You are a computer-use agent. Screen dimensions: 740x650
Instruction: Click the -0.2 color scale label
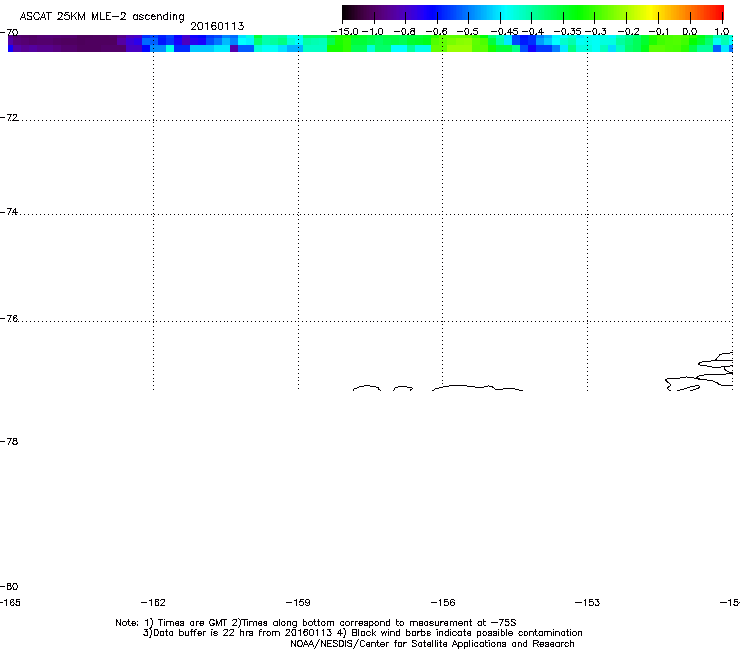(629, 32)
